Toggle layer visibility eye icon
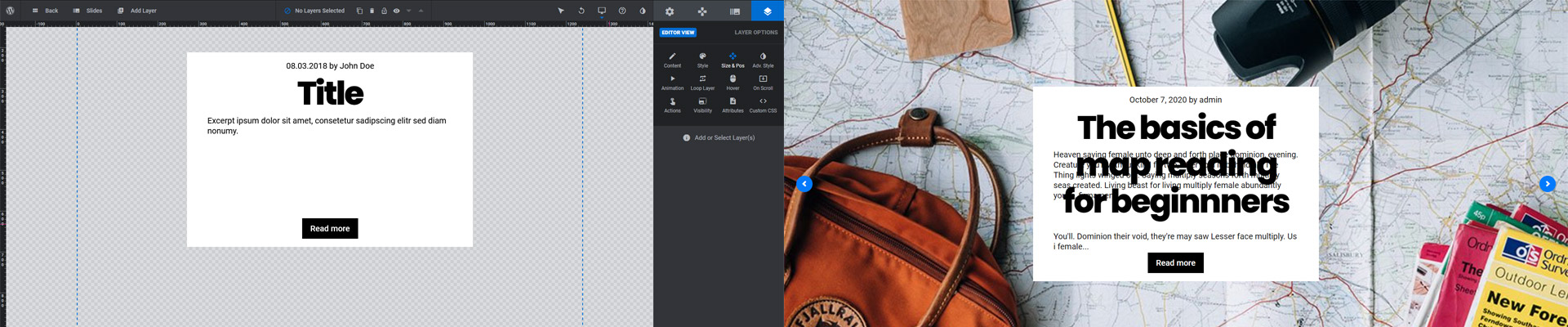The image size is (1568, 327). click(x=396, y=11)
